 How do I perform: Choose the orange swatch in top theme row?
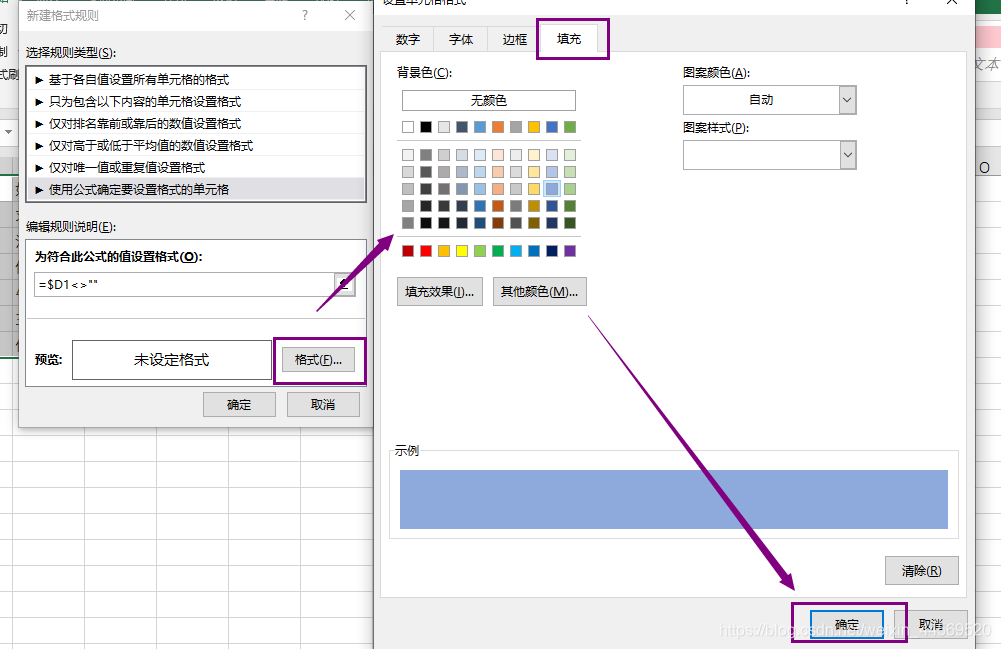click(498, 127)
